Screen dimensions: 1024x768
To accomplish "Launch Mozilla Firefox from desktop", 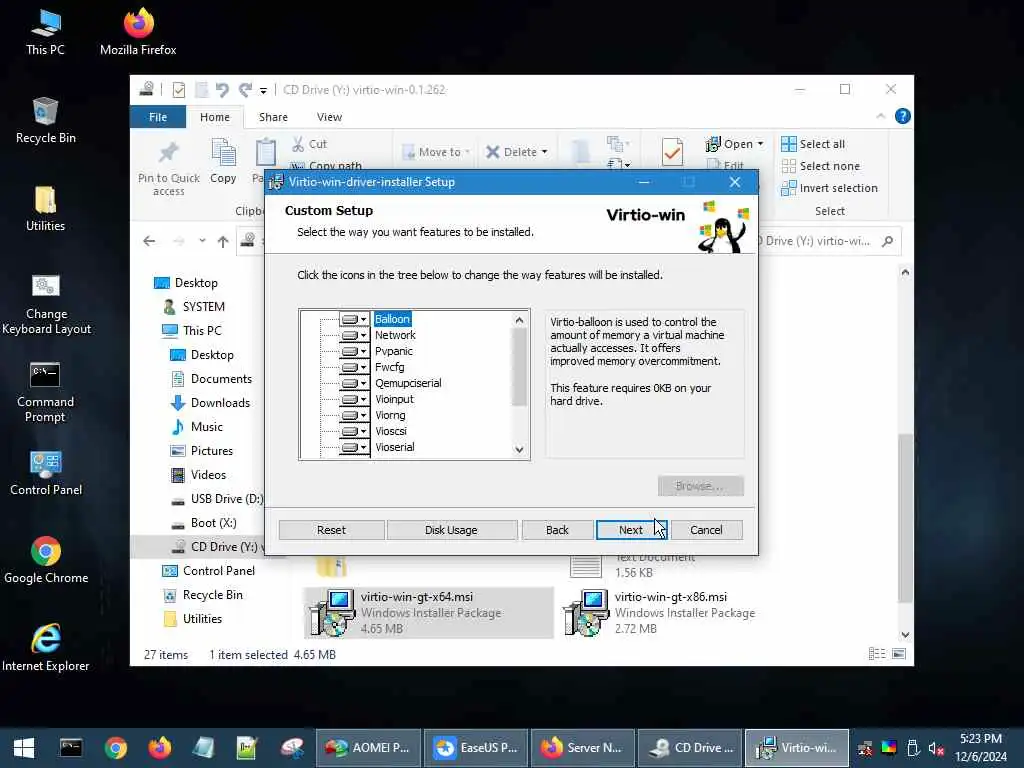I will point(138,33).
